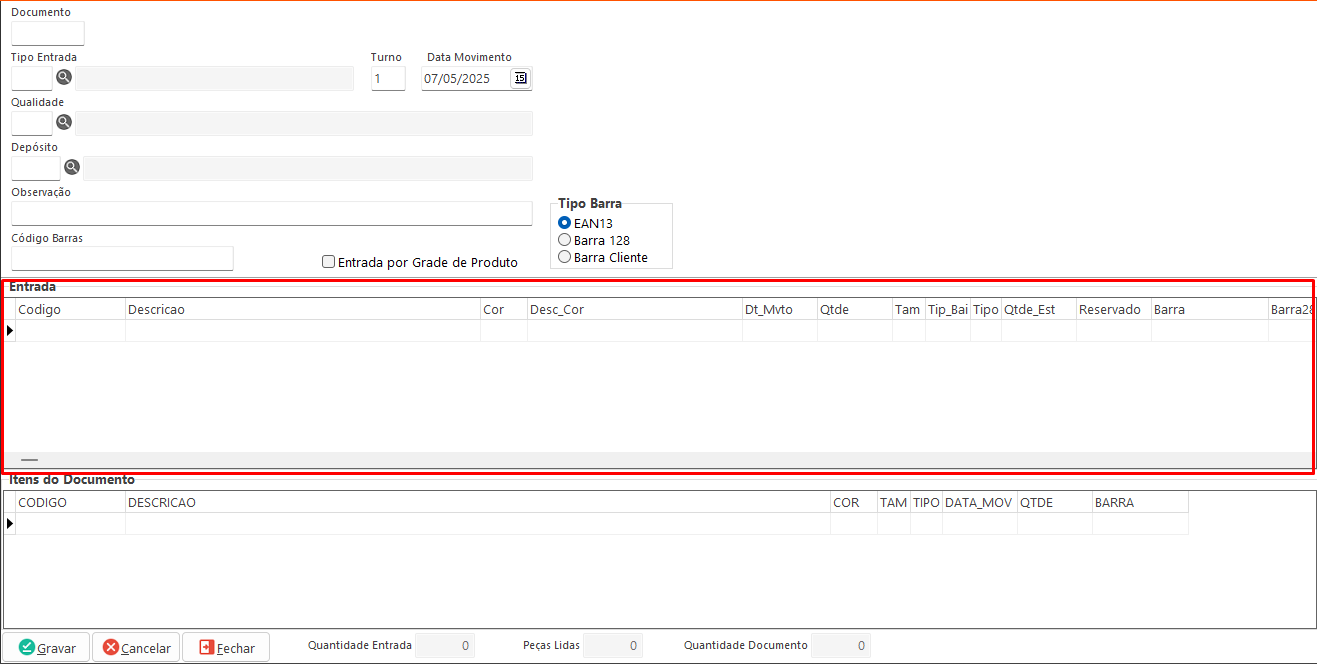Focus the Código Barras text field
1317x664 pixels.
click(122, 258)
